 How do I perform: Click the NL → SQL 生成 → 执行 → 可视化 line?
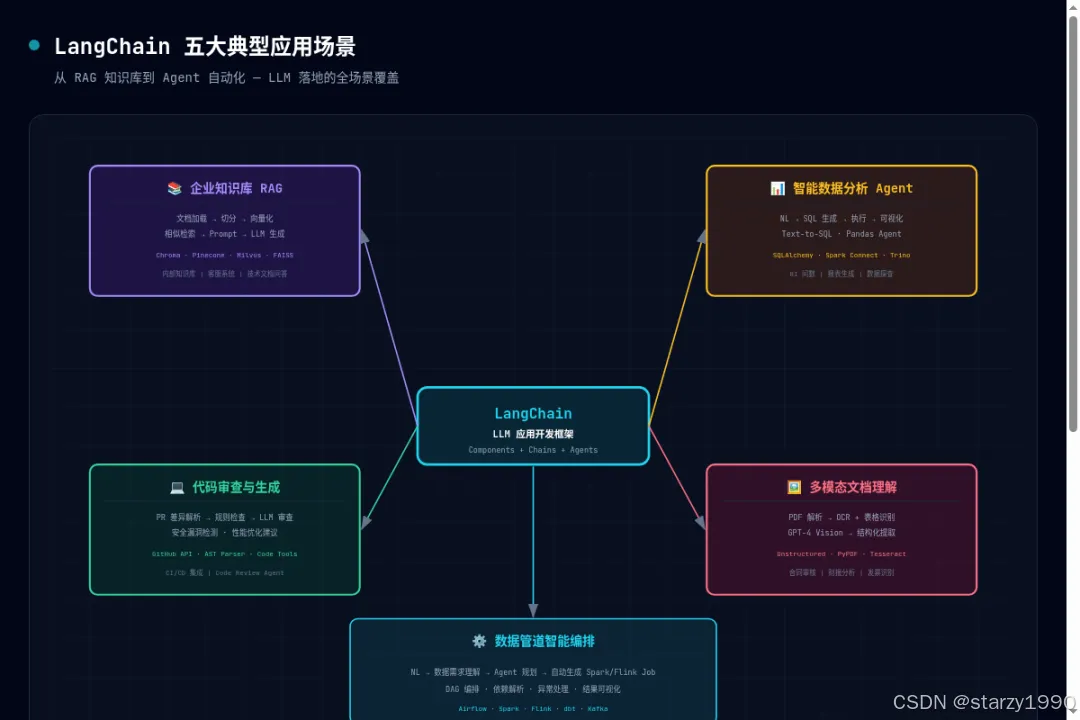click(842, 218)
